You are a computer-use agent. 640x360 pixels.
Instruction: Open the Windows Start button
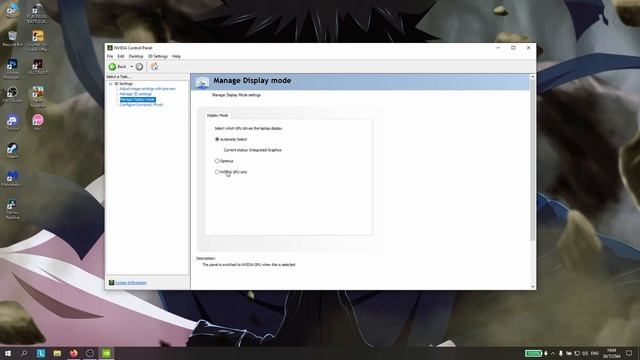pyautogui.click(x=8, y=353)
